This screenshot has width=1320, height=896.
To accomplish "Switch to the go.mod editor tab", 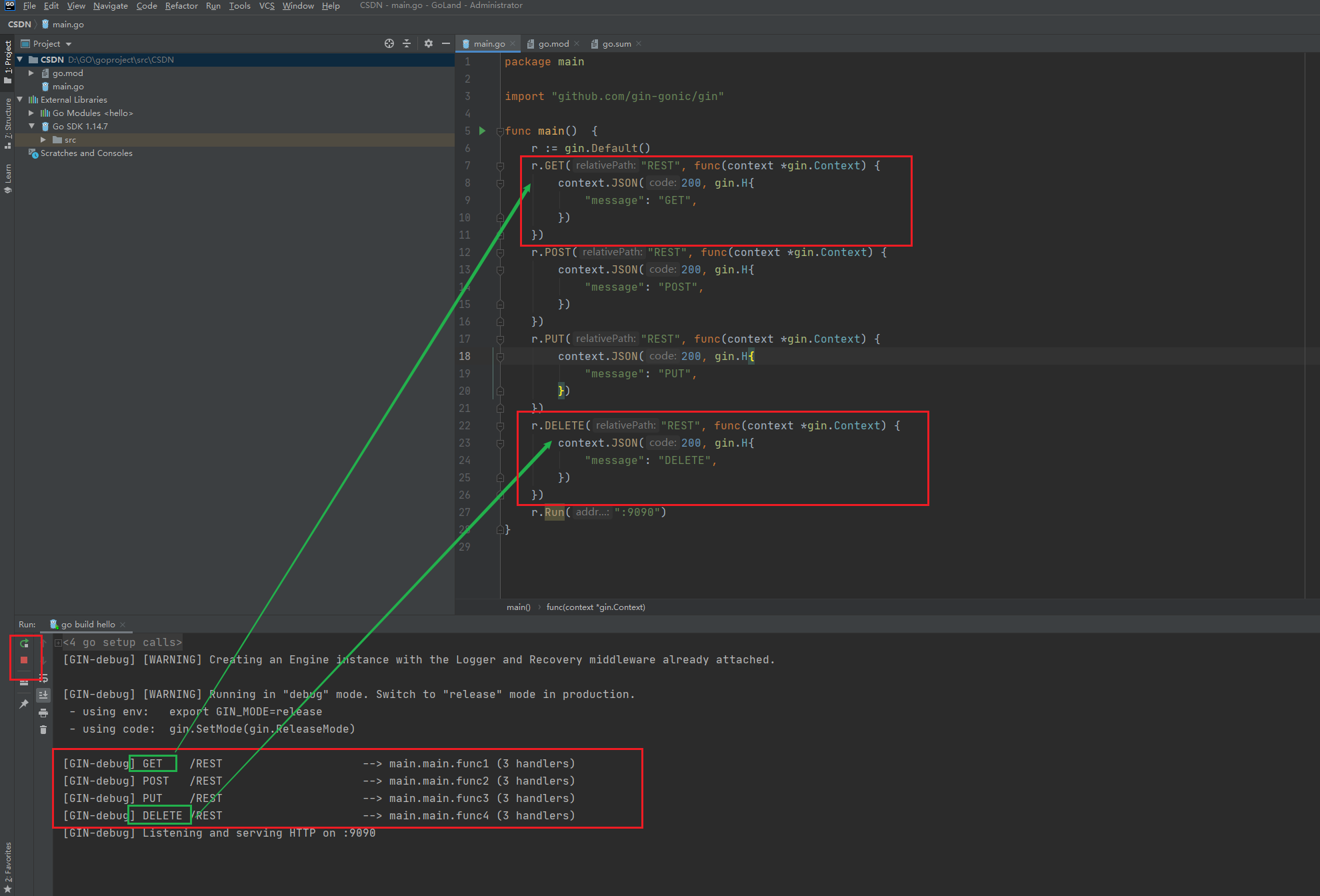I will pyautogui.click(x=553, y=44).
